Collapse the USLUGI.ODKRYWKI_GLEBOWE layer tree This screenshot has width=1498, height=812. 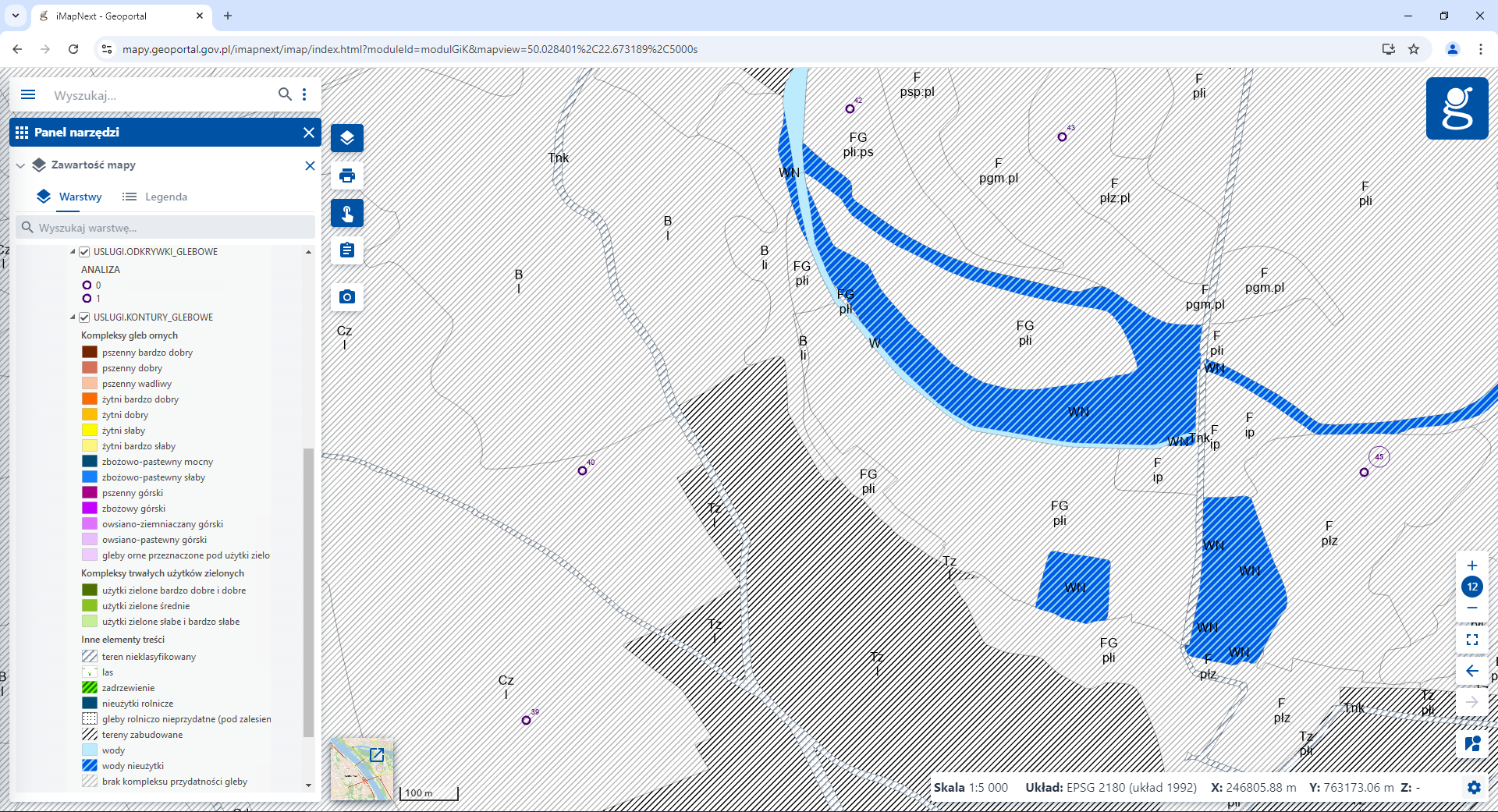[73, 252]
